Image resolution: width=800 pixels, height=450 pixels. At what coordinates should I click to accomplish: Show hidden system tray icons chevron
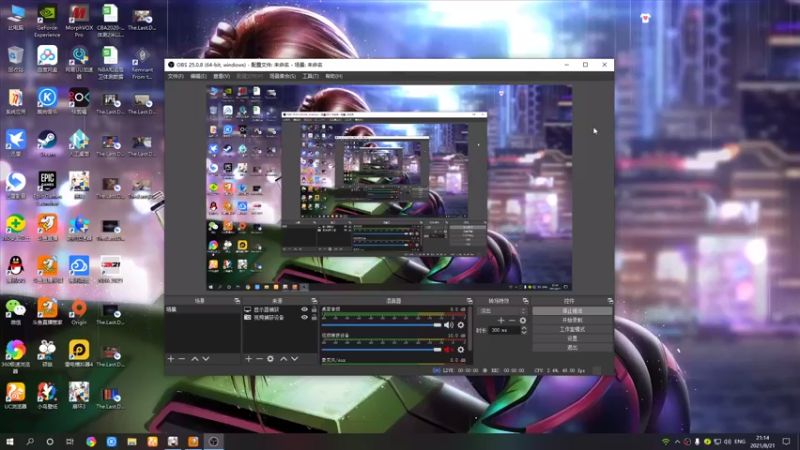tap(677, 442)
